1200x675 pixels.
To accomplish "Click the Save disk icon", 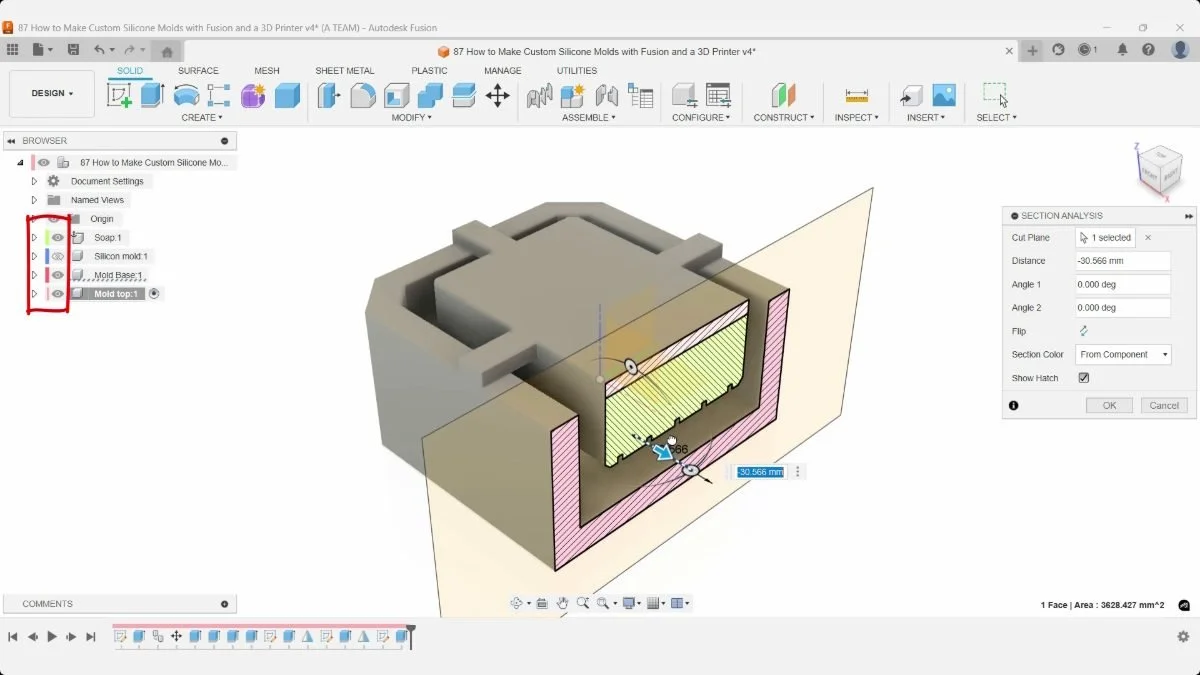I will point(73,50).
